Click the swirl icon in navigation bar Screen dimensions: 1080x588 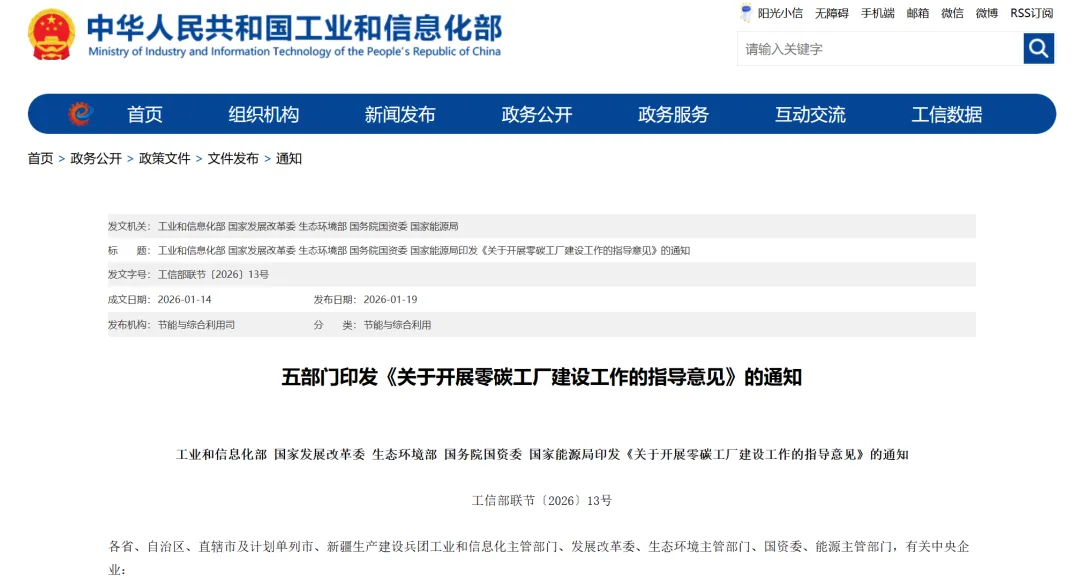point(80,114)
